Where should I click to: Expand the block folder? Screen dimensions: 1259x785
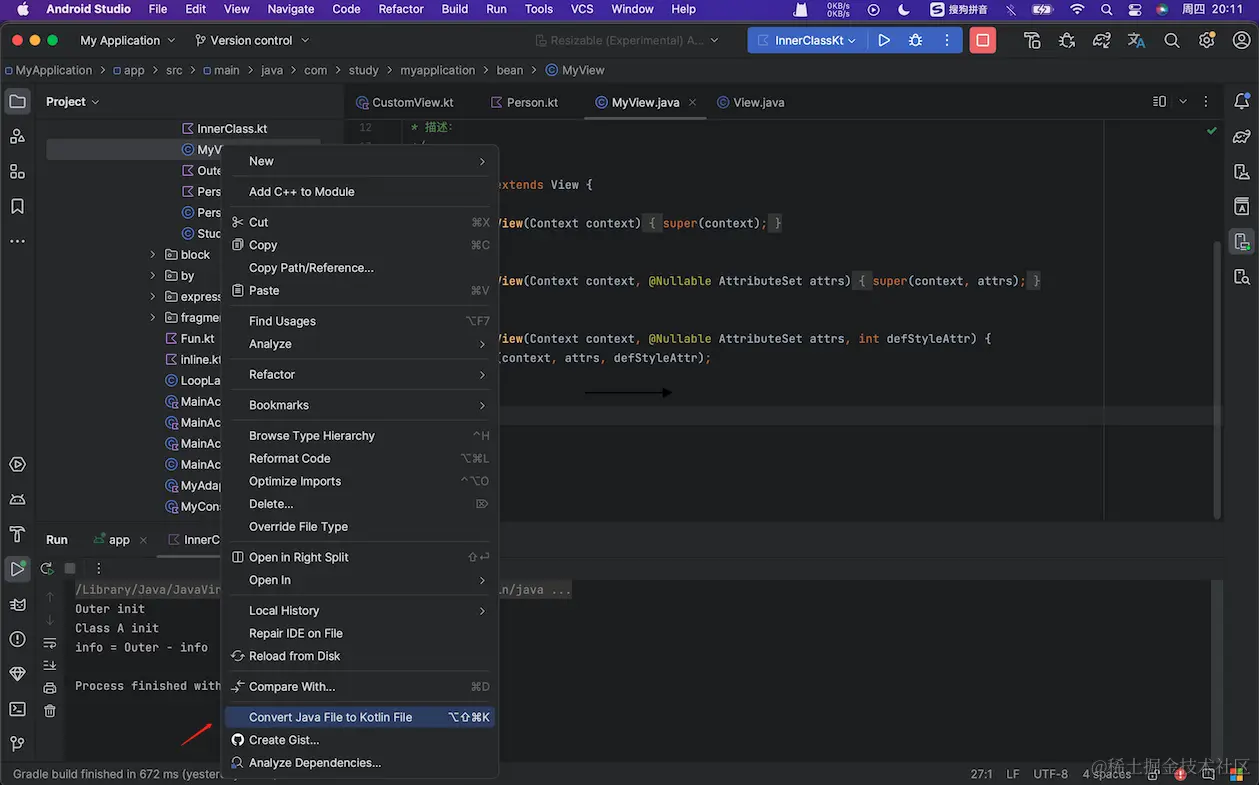click(x=153, y=255)
